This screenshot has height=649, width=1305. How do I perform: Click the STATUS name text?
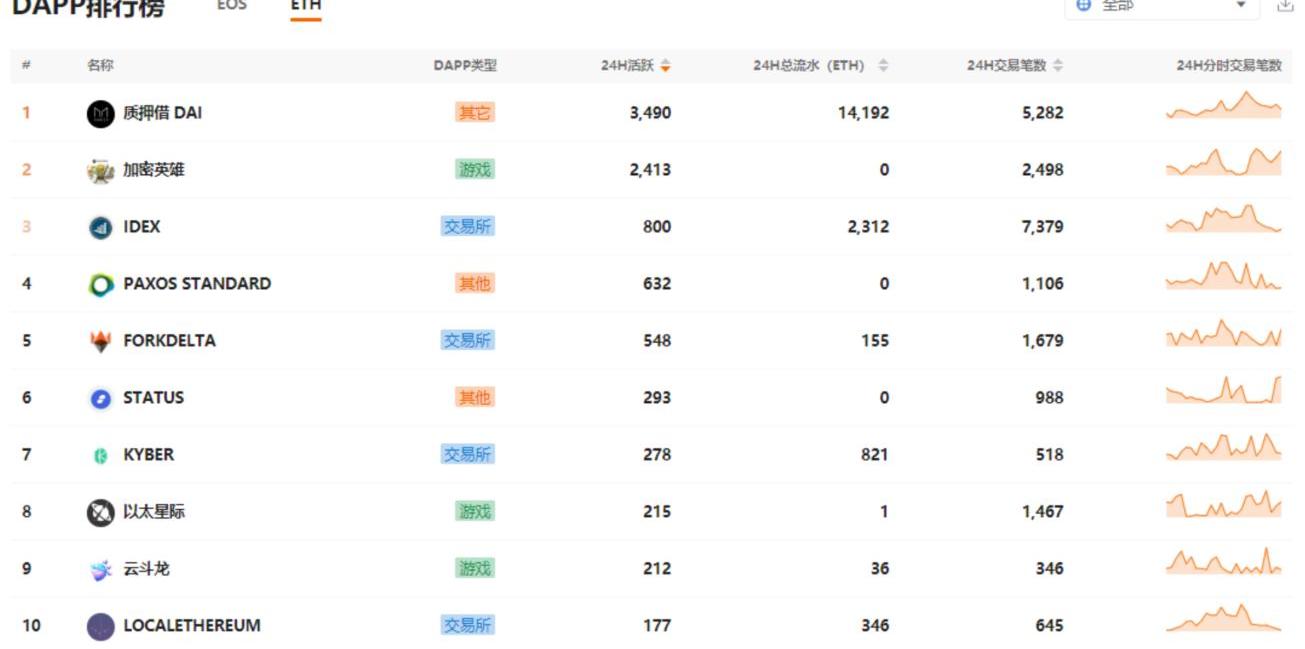pyautogui.click(x=154, y=398)
